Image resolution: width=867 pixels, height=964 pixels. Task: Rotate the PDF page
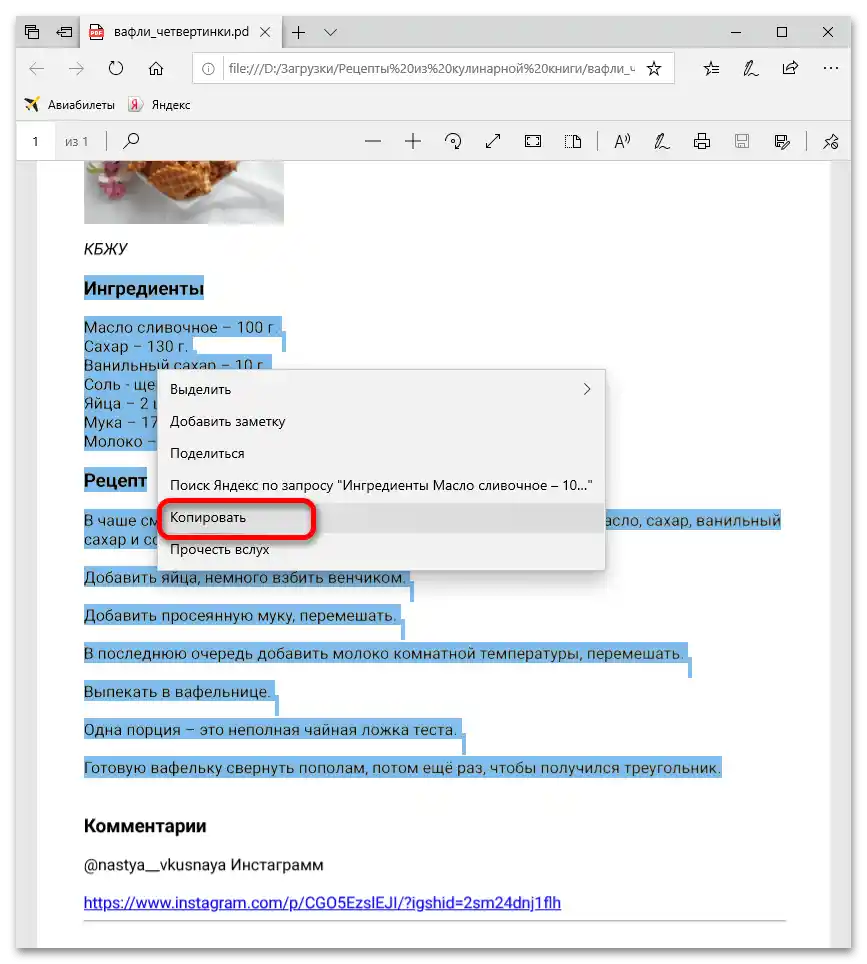[x=453, y=141]
